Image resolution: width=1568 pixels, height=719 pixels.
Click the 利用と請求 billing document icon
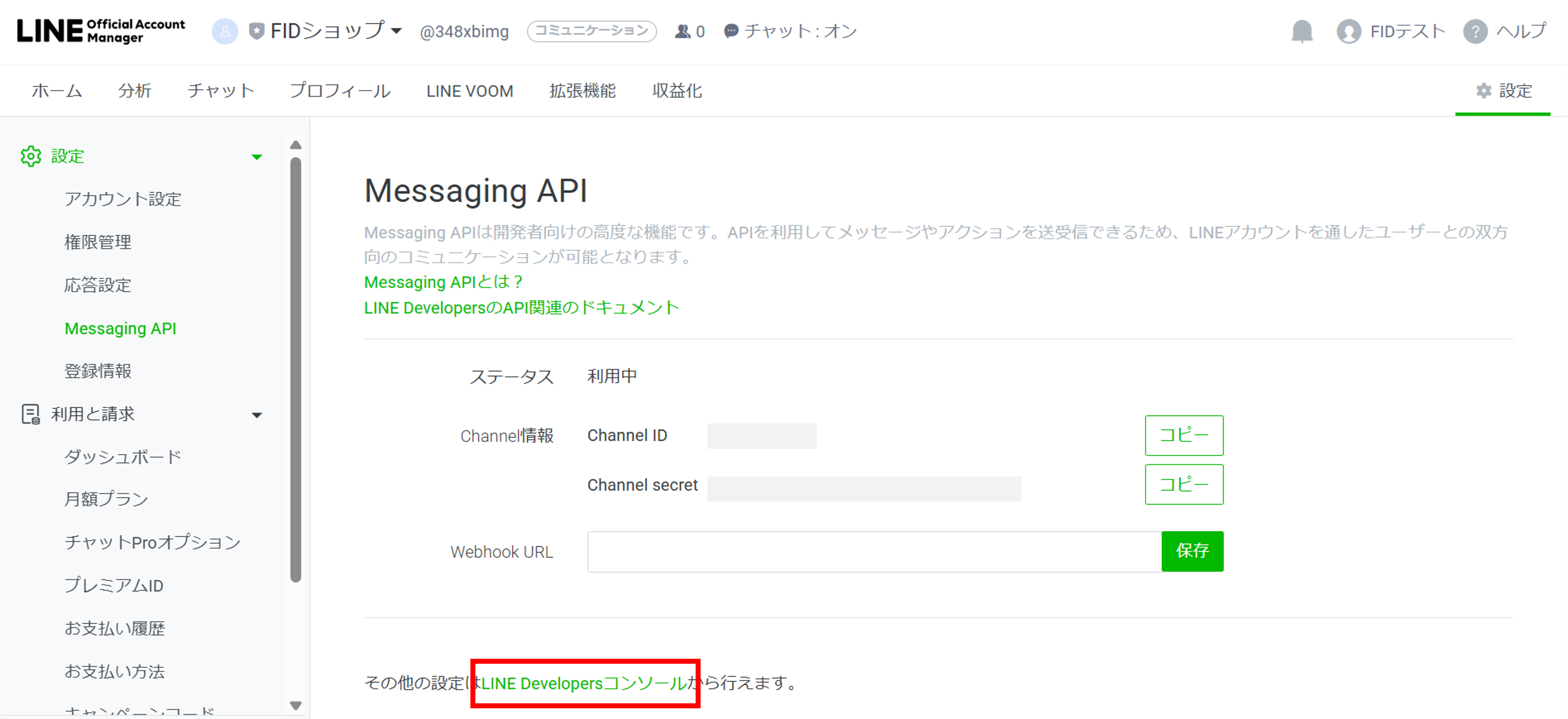tap(30, 414)
